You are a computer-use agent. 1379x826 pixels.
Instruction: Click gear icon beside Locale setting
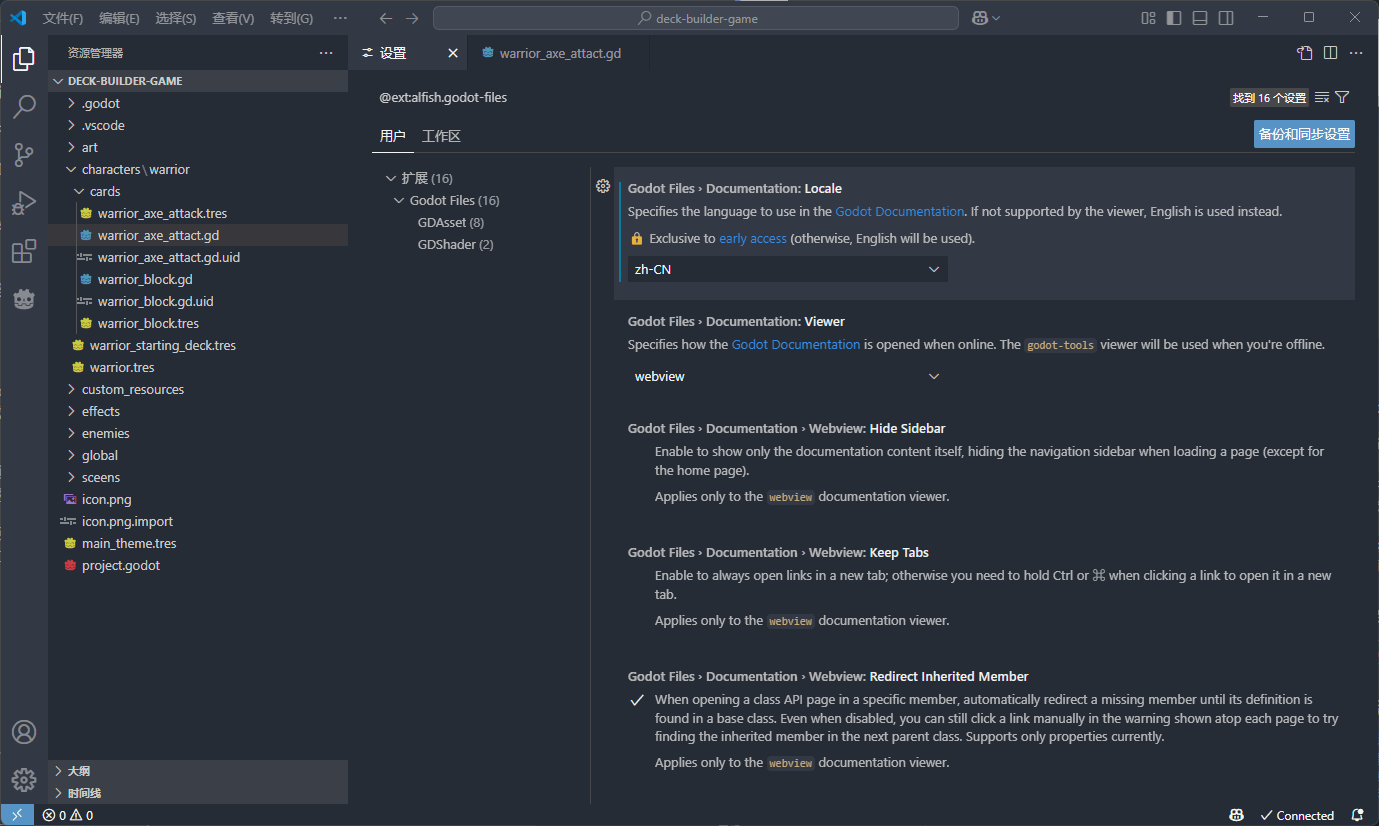(603, 186)
